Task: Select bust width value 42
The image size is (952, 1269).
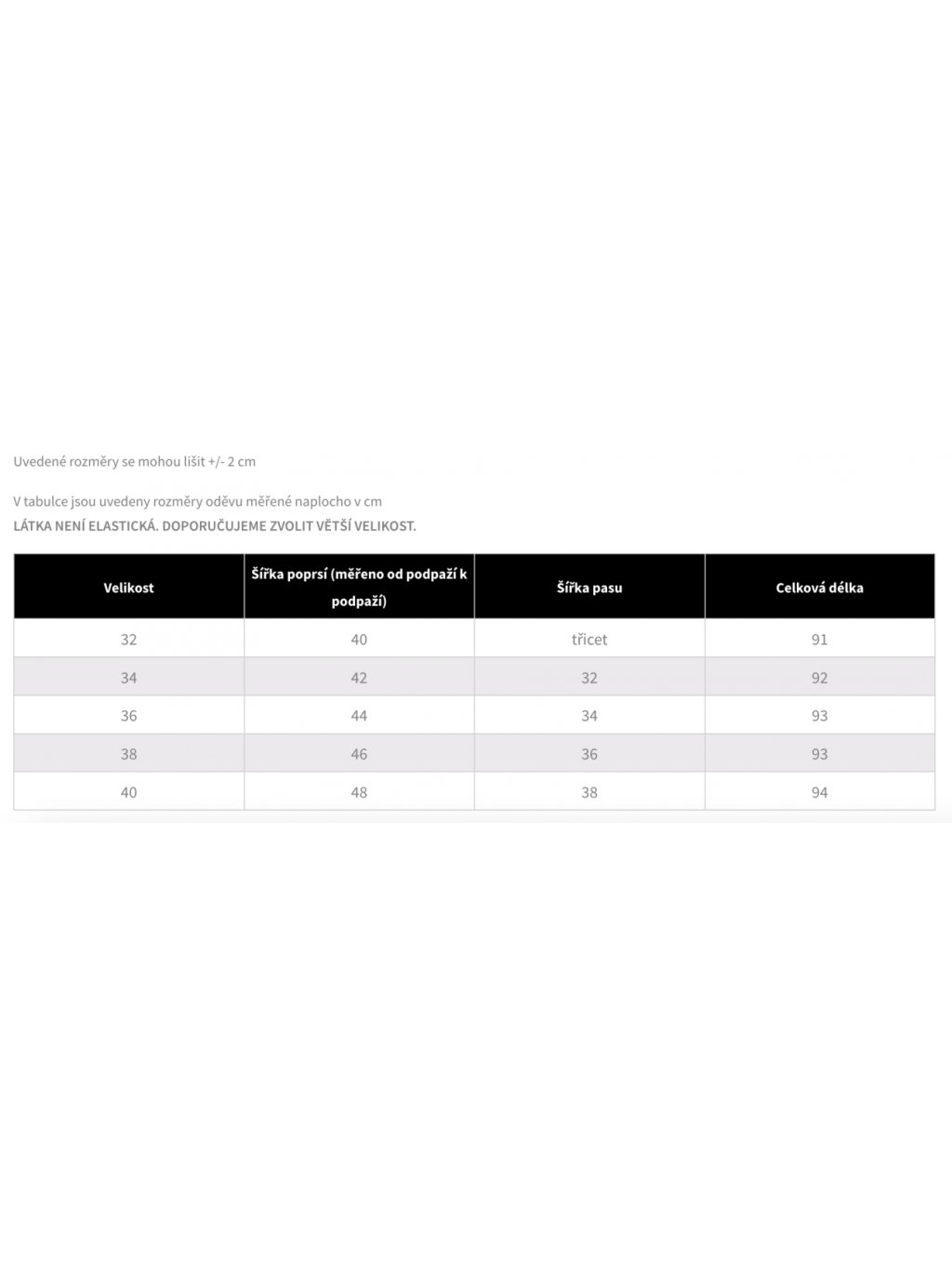Action: (x=359, y=677)
